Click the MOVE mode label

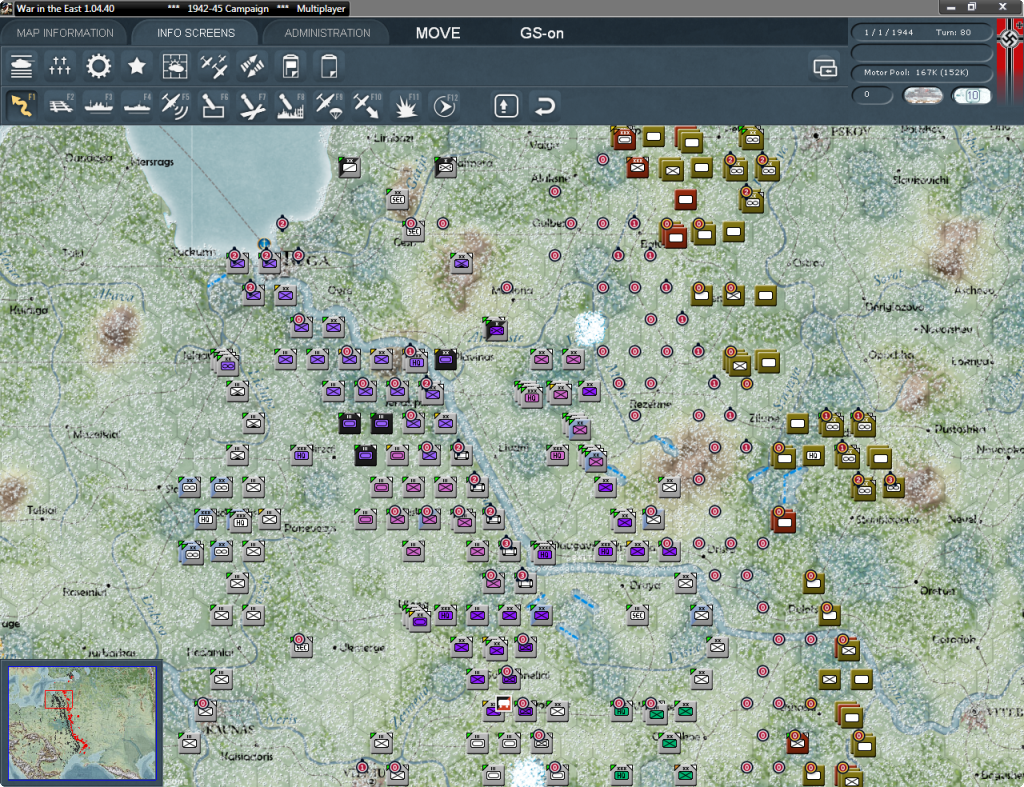click(438, 33)
